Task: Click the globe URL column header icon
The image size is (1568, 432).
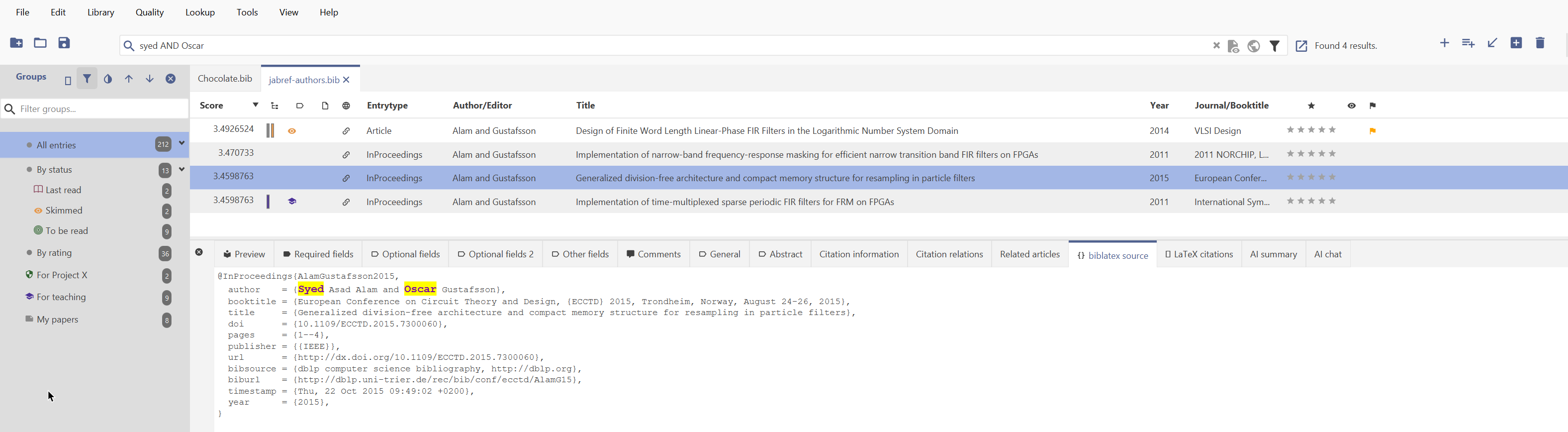Action: pyautogui.click(x=346, y=106)
